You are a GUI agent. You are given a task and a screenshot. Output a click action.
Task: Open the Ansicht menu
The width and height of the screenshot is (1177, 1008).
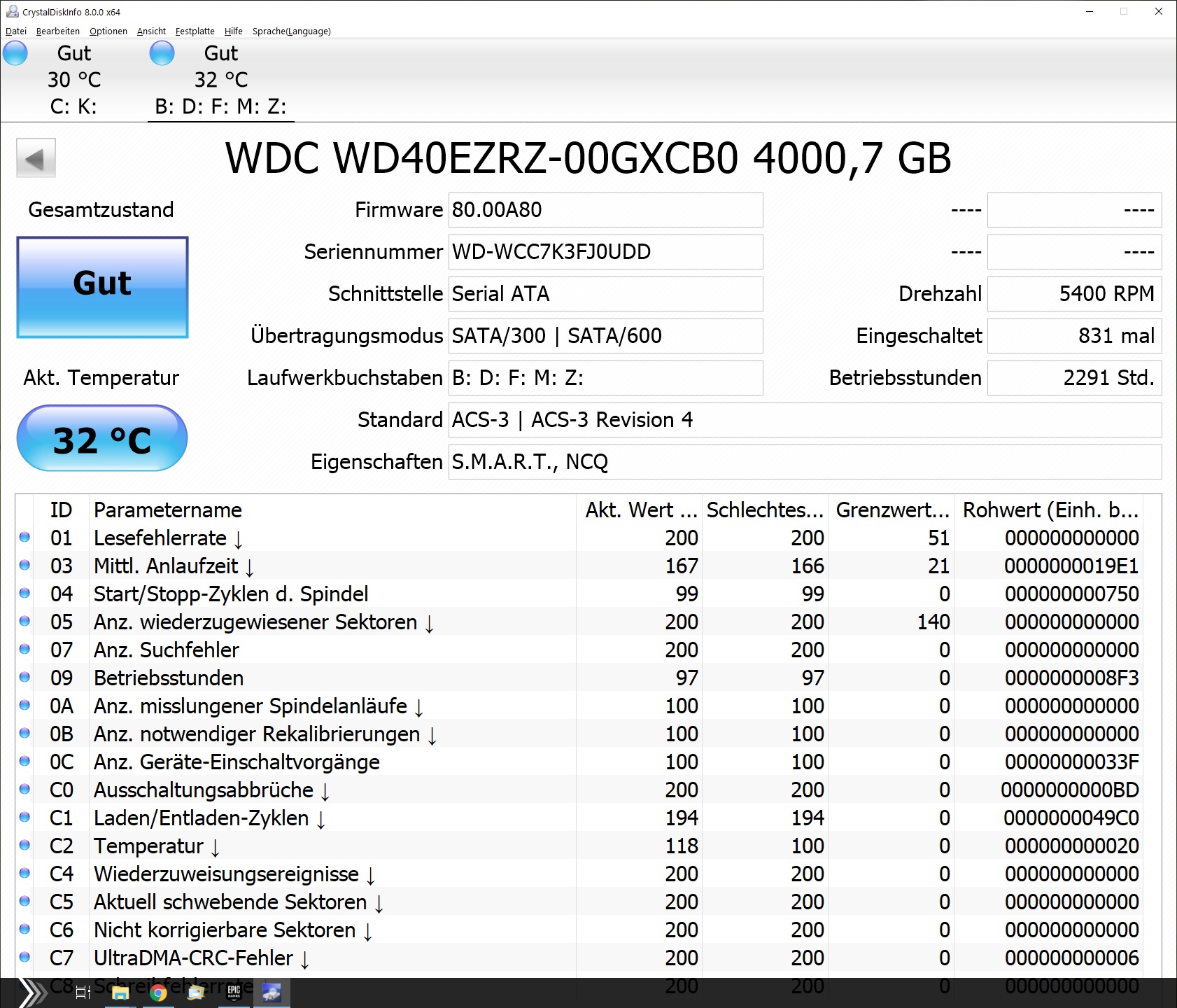coord(151,31)
